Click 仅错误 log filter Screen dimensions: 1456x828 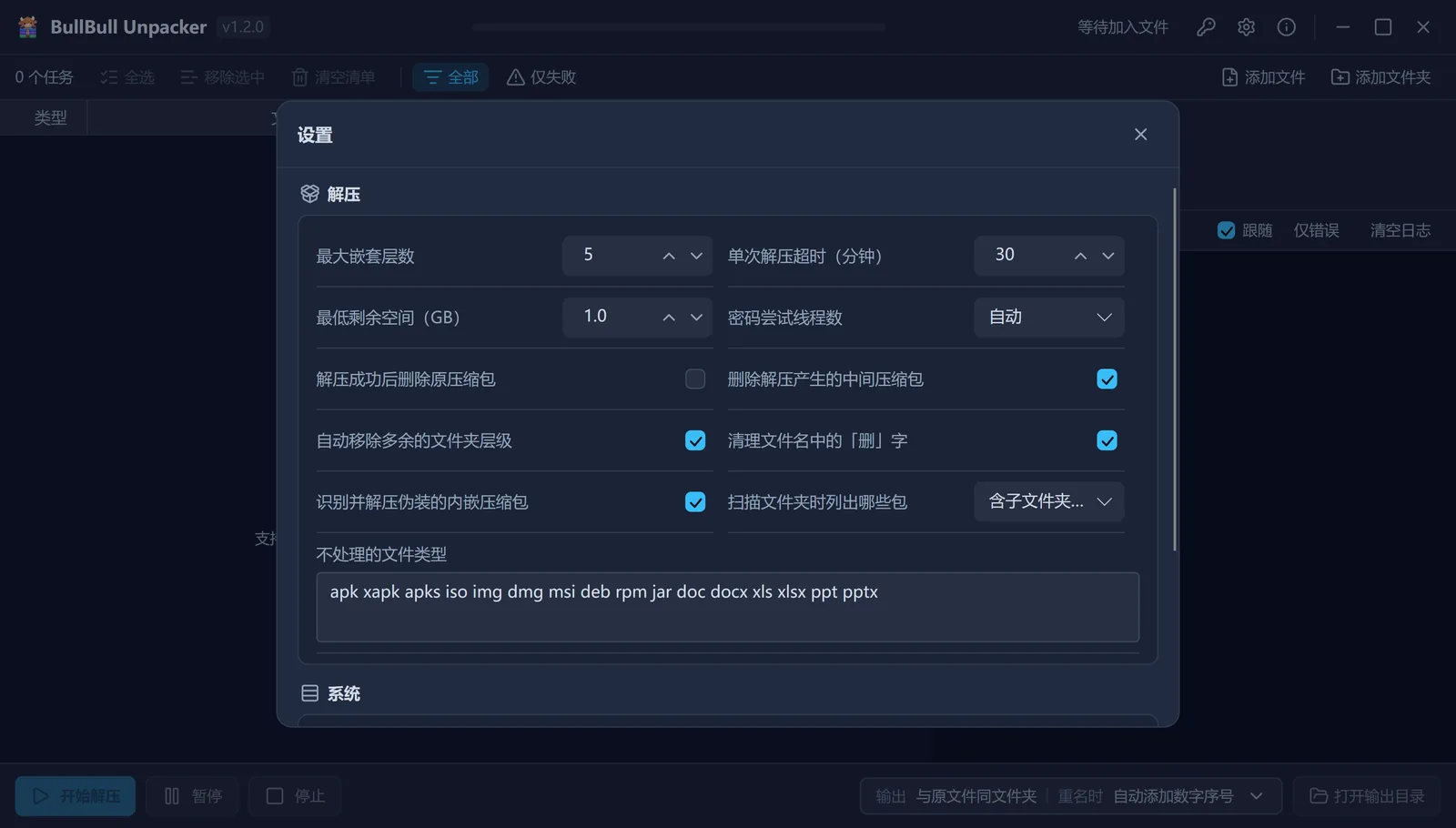(x=1316, y=230)
